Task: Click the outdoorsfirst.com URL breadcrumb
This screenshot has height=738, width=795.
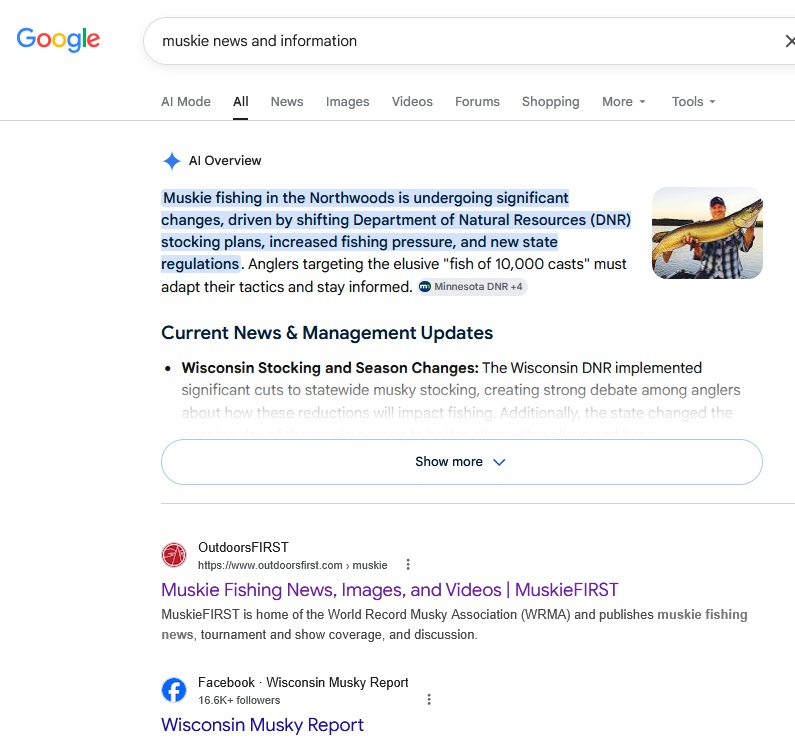Action: (292, 565)
